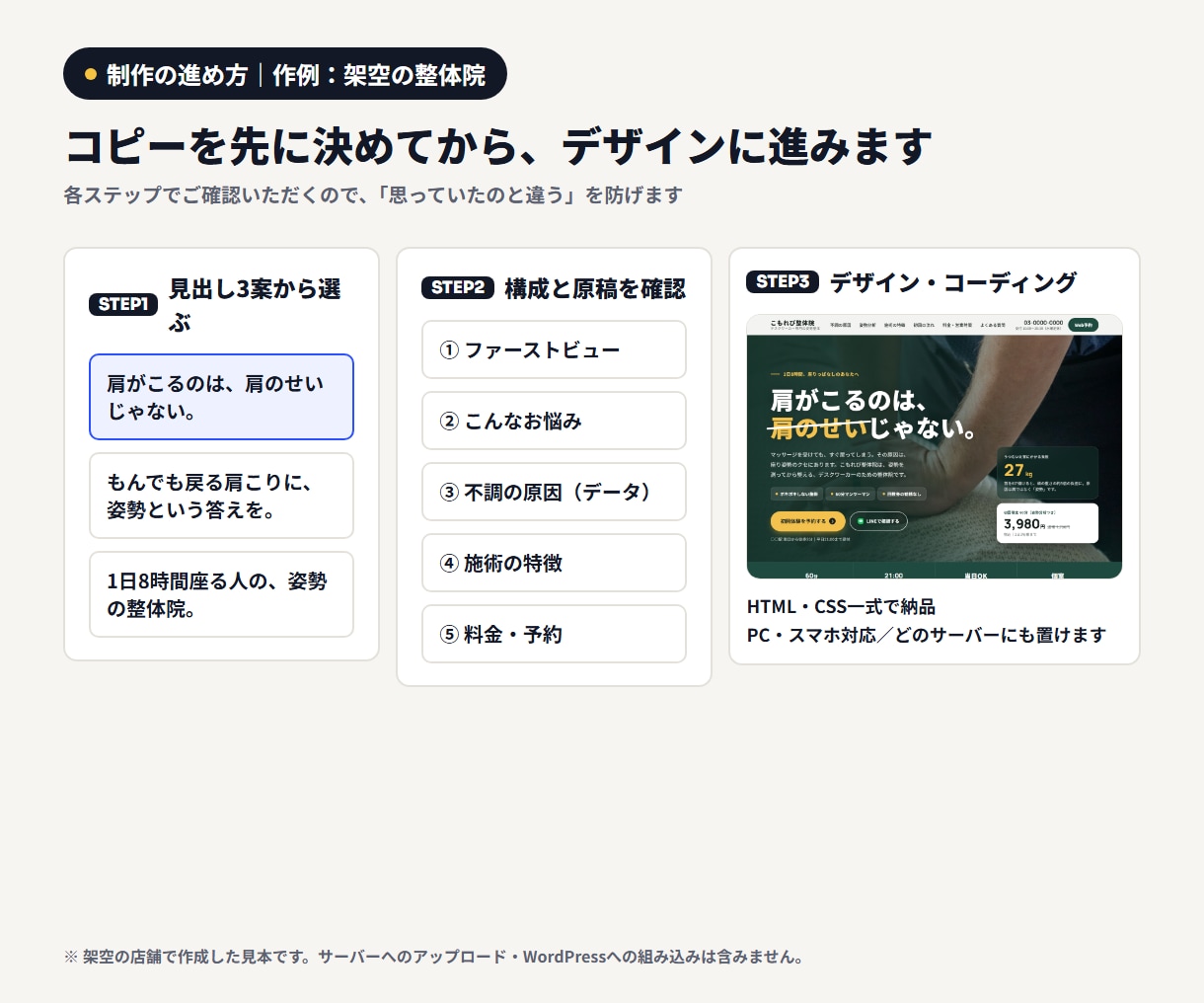Open the ③ 不調の原因(データ) item
Screen dimensions: 1204x1003
pos(554,492)
